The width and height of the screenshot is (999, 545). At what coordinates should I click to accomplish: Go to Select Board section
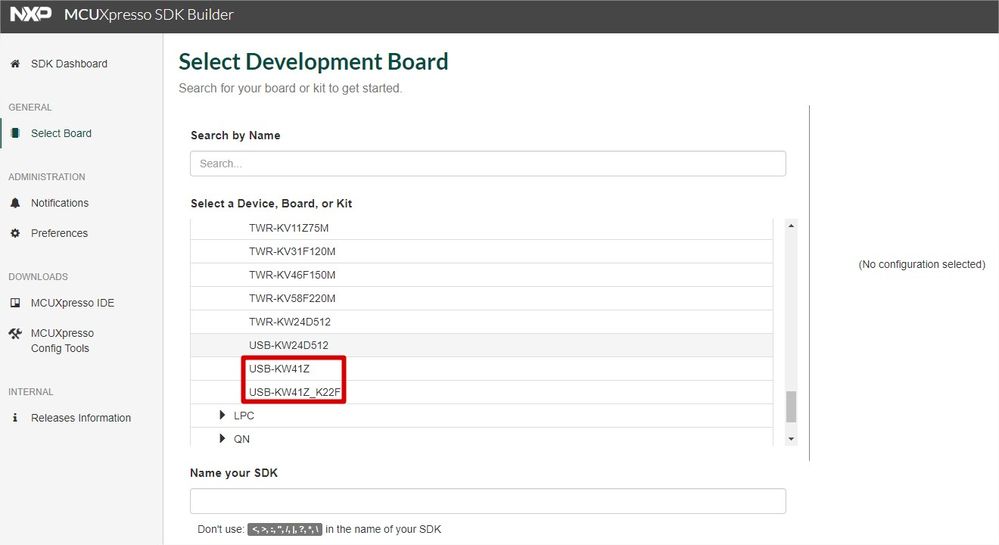(x=61, y=133)
